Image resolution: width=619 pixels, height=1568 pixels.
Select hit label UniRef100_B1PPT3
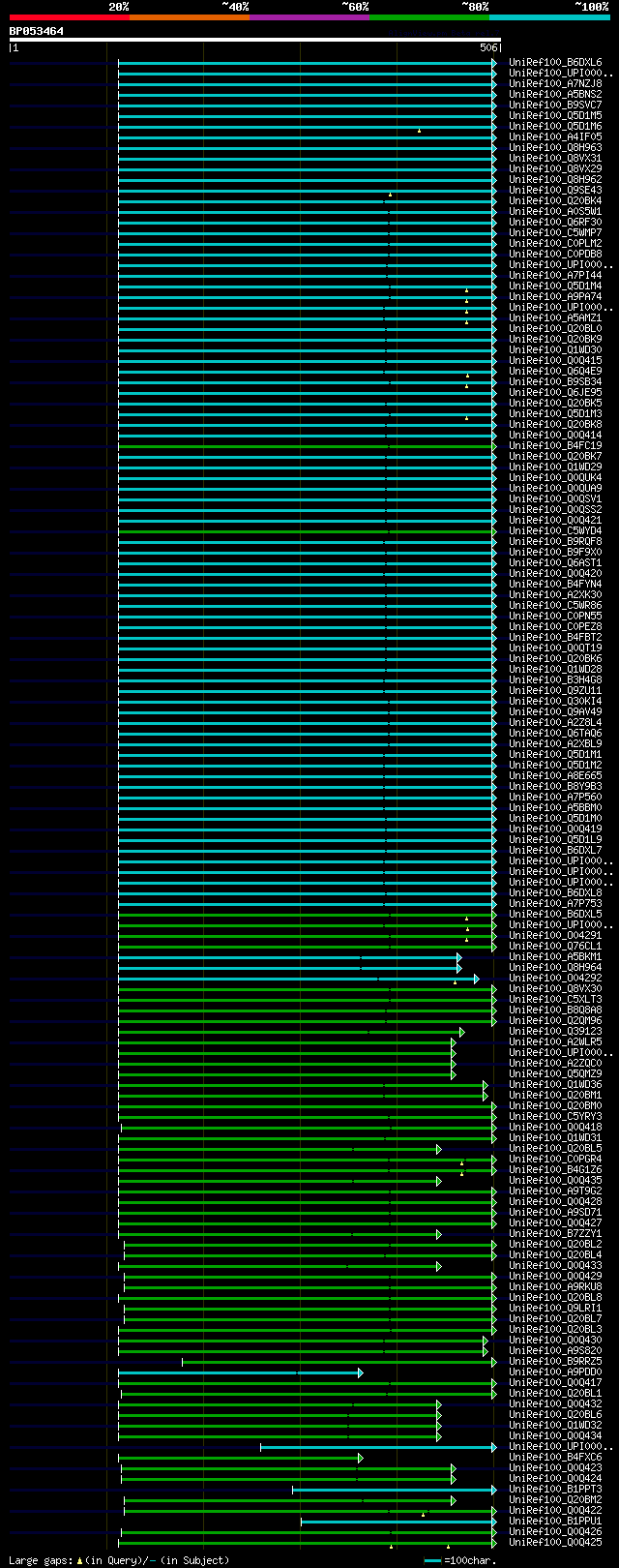(555, 1490)
